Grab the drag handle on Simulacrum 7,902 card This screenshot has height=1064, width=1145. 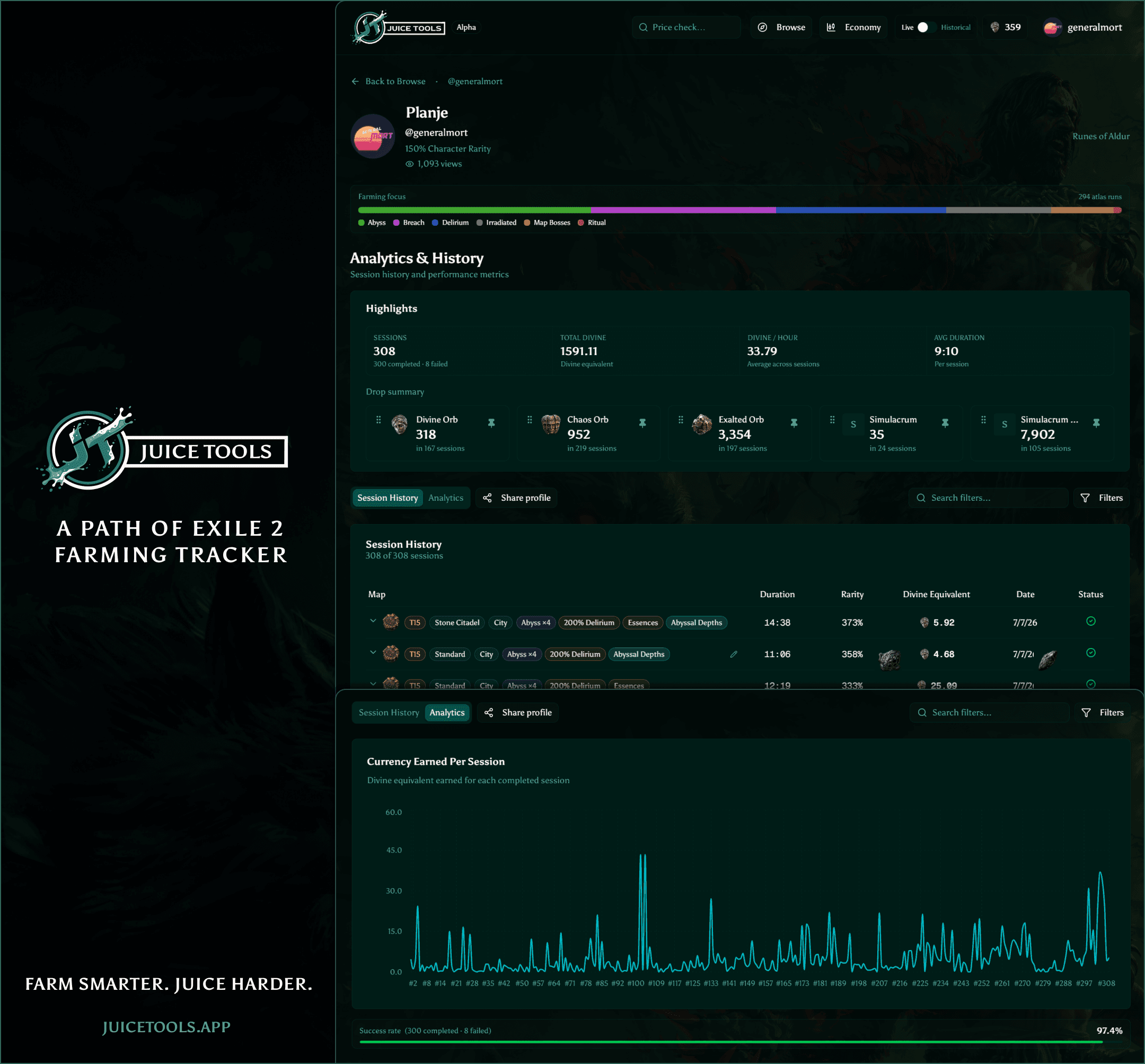983,420
